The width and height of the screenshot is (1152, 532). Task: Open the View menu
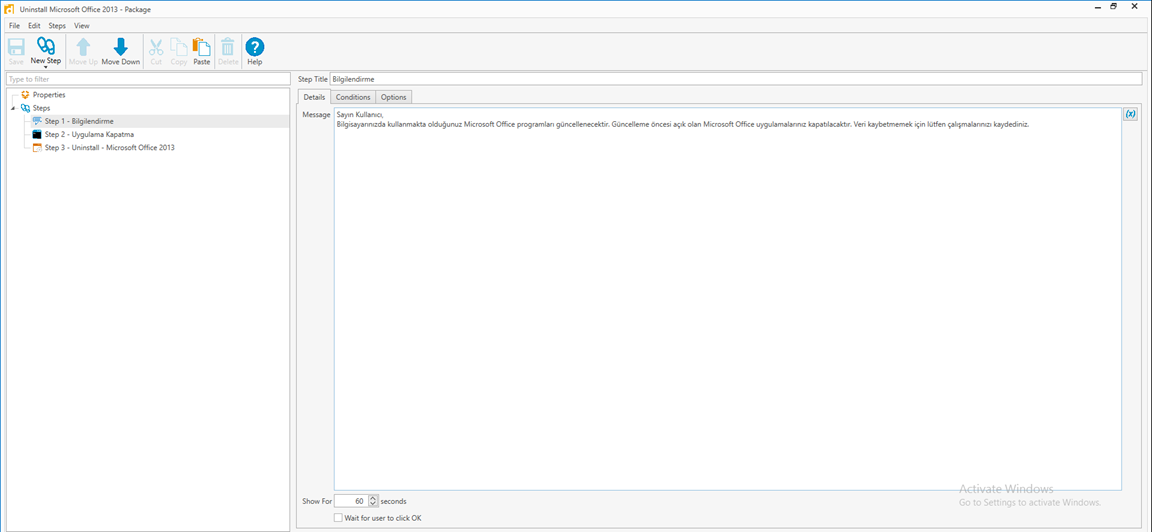82,26
